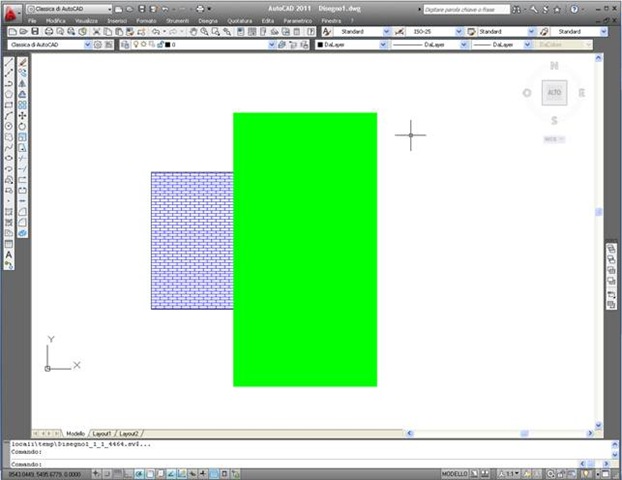Open color control DaLayer dropdown
The height and width of the screenshot is (480, 622).
383,45
